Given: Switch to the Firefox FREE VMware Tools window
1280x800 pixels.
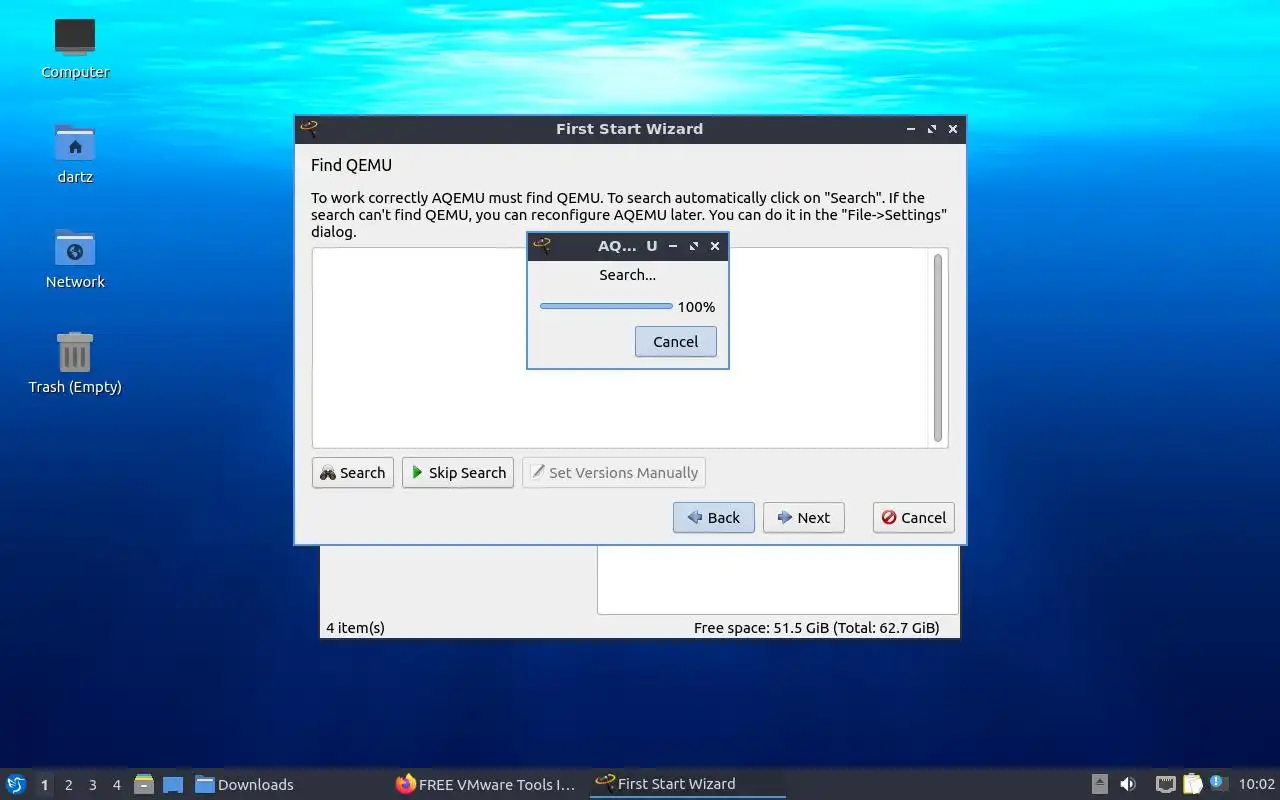Looking at the screenshot, I should click(x=487, y=784).
